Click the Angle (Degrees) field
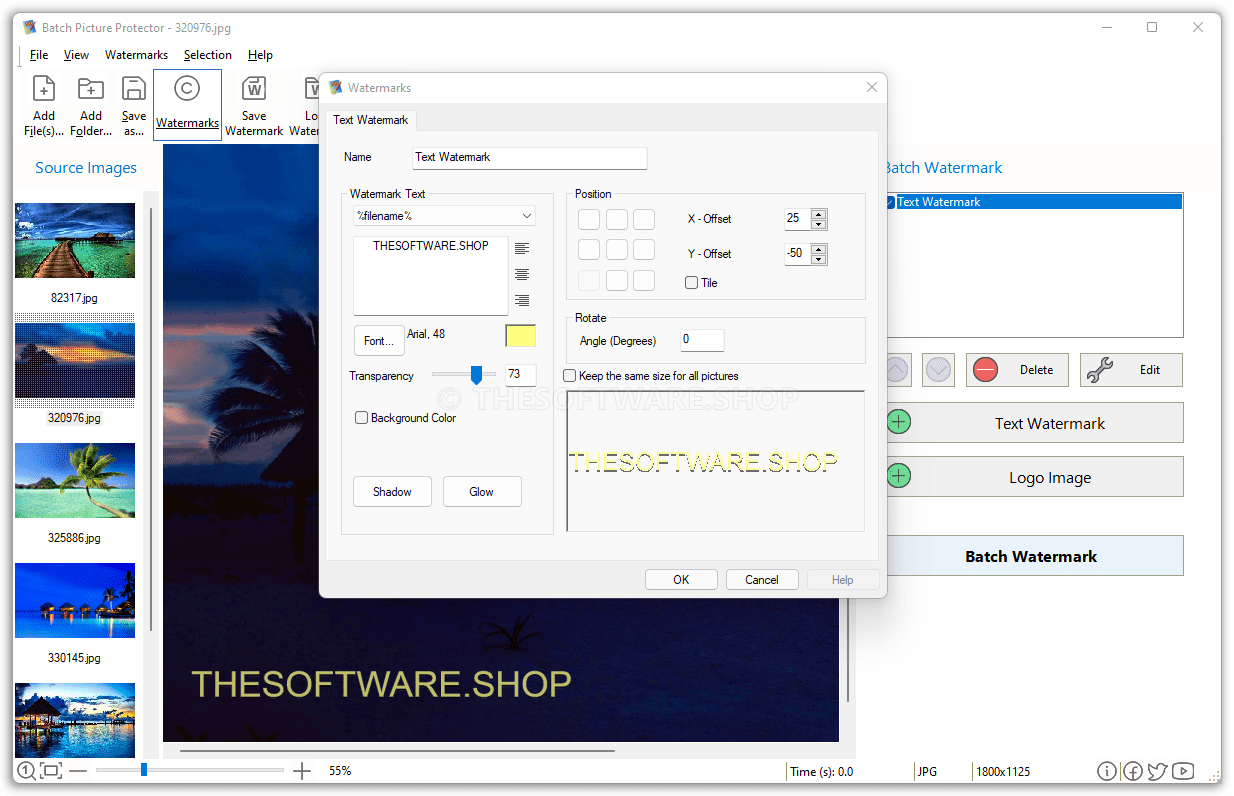1234x796 pixels. click(x=702, y=340)
